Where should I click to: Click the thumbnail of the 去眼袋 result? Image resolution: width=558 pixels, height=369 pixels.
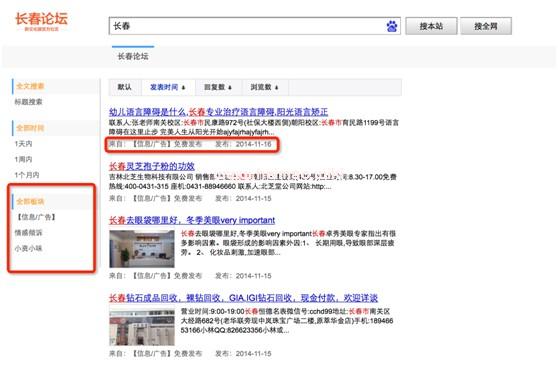142,249
